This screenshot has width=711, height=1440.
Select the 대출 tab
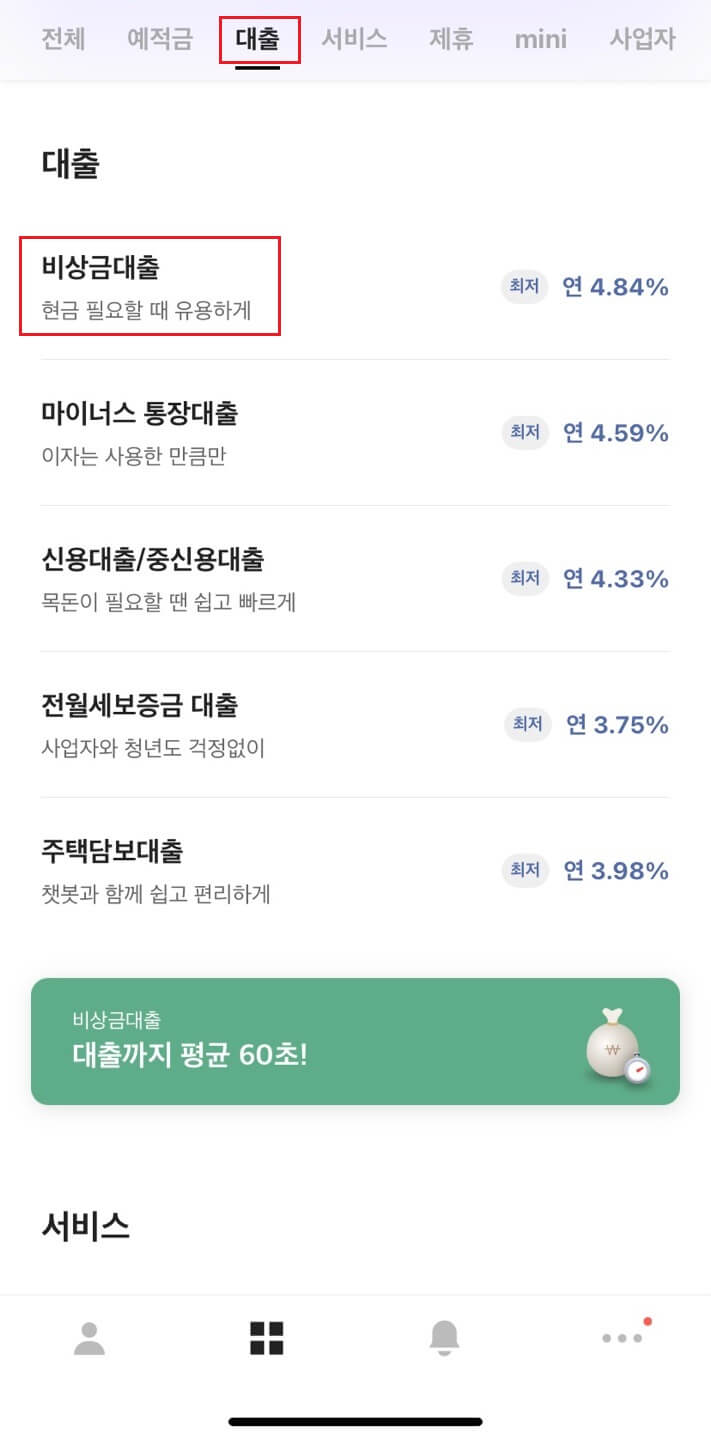click(260, 40)
